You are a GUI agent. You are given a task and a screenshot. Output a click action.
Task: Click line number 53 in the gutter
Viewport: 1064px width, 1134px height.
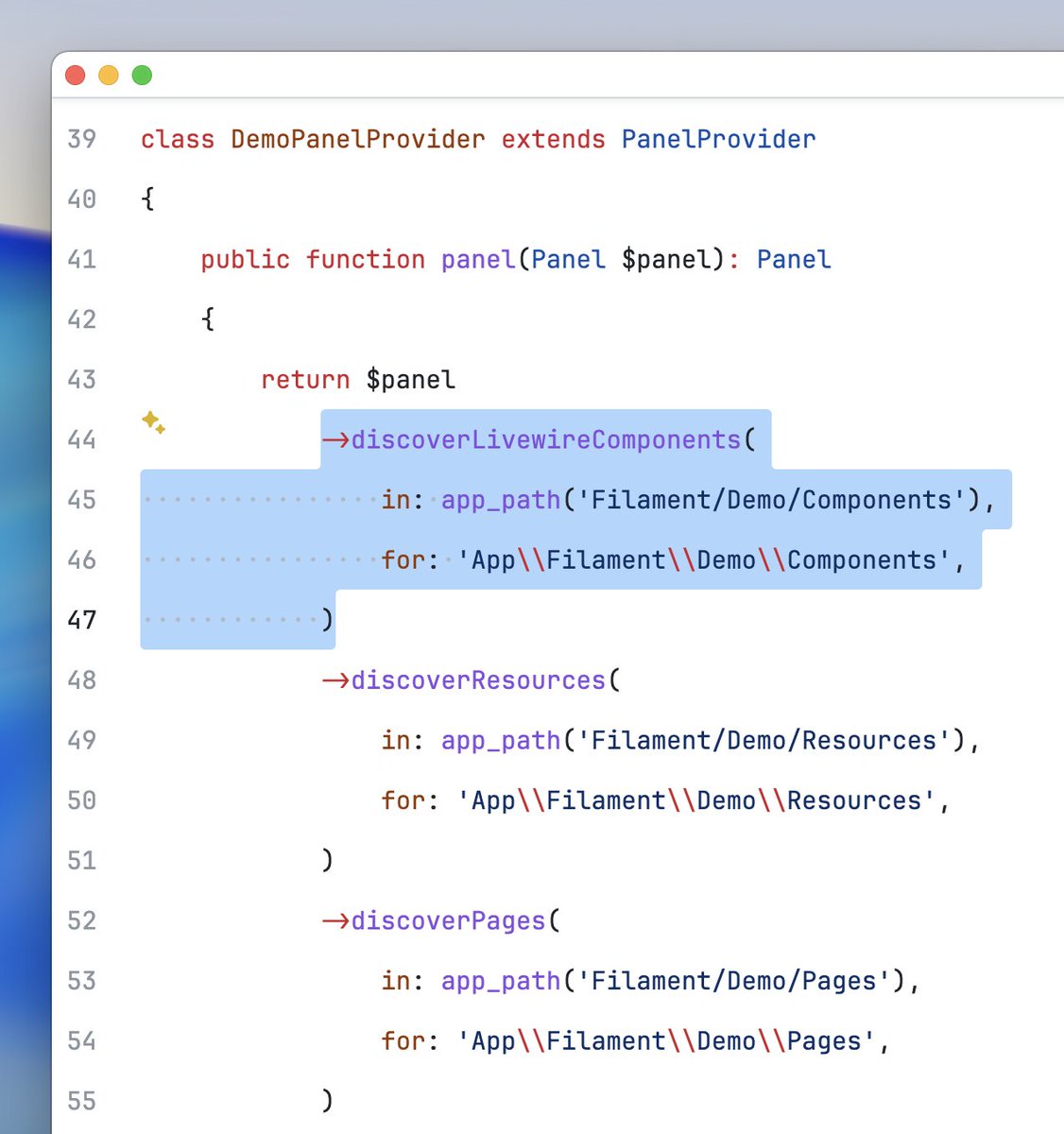[x=82, y=981]
